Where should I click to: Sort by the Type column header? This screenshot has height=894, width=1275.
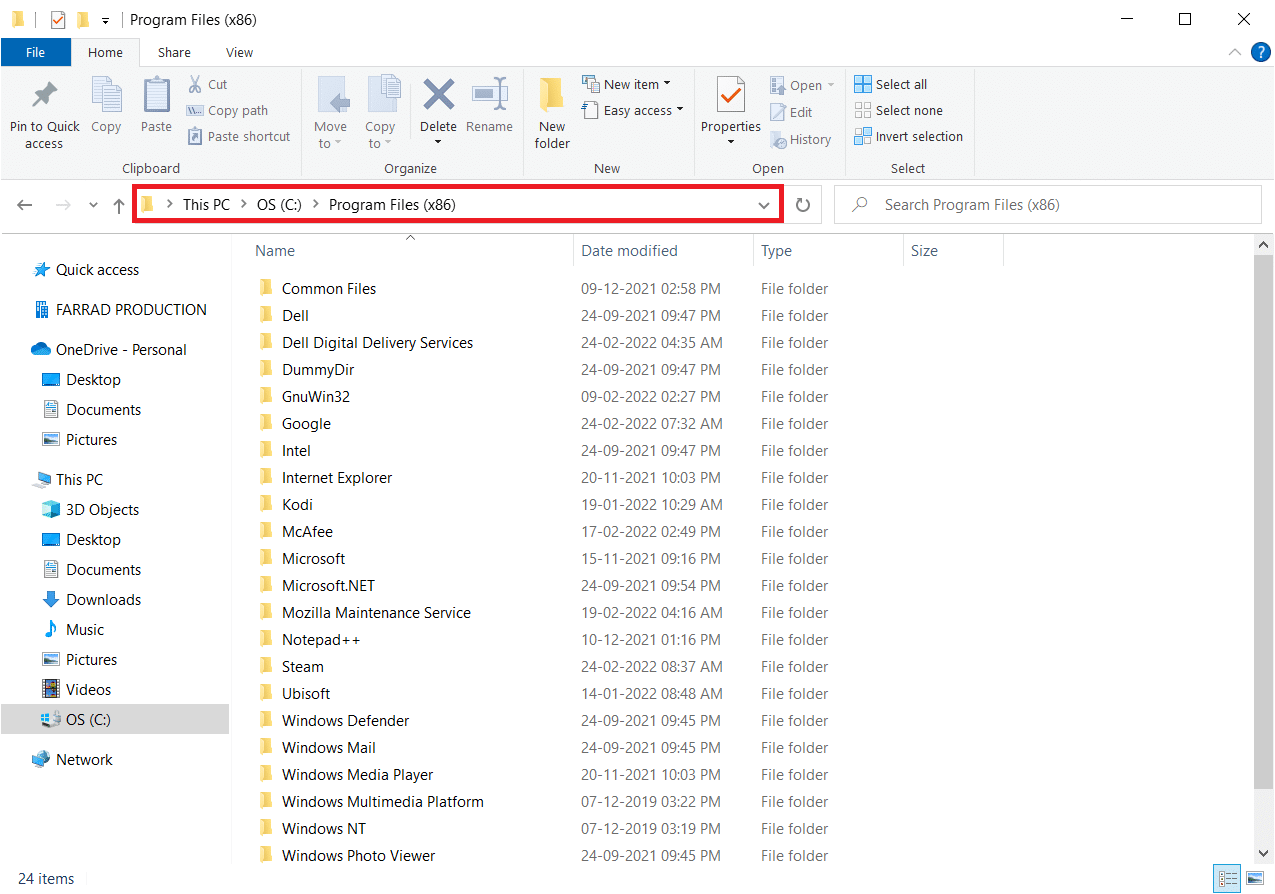[827, 251]
